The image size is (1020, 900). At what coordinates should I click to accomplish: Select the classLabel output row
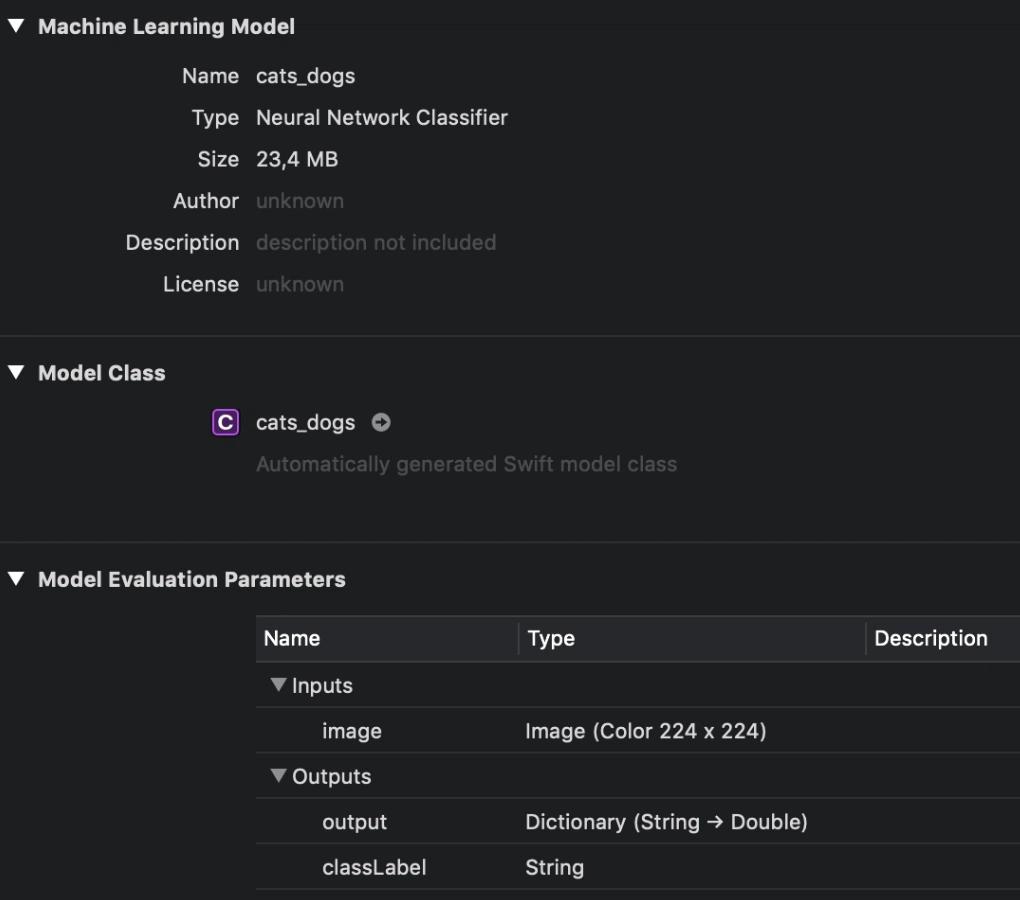pos(374,868)
